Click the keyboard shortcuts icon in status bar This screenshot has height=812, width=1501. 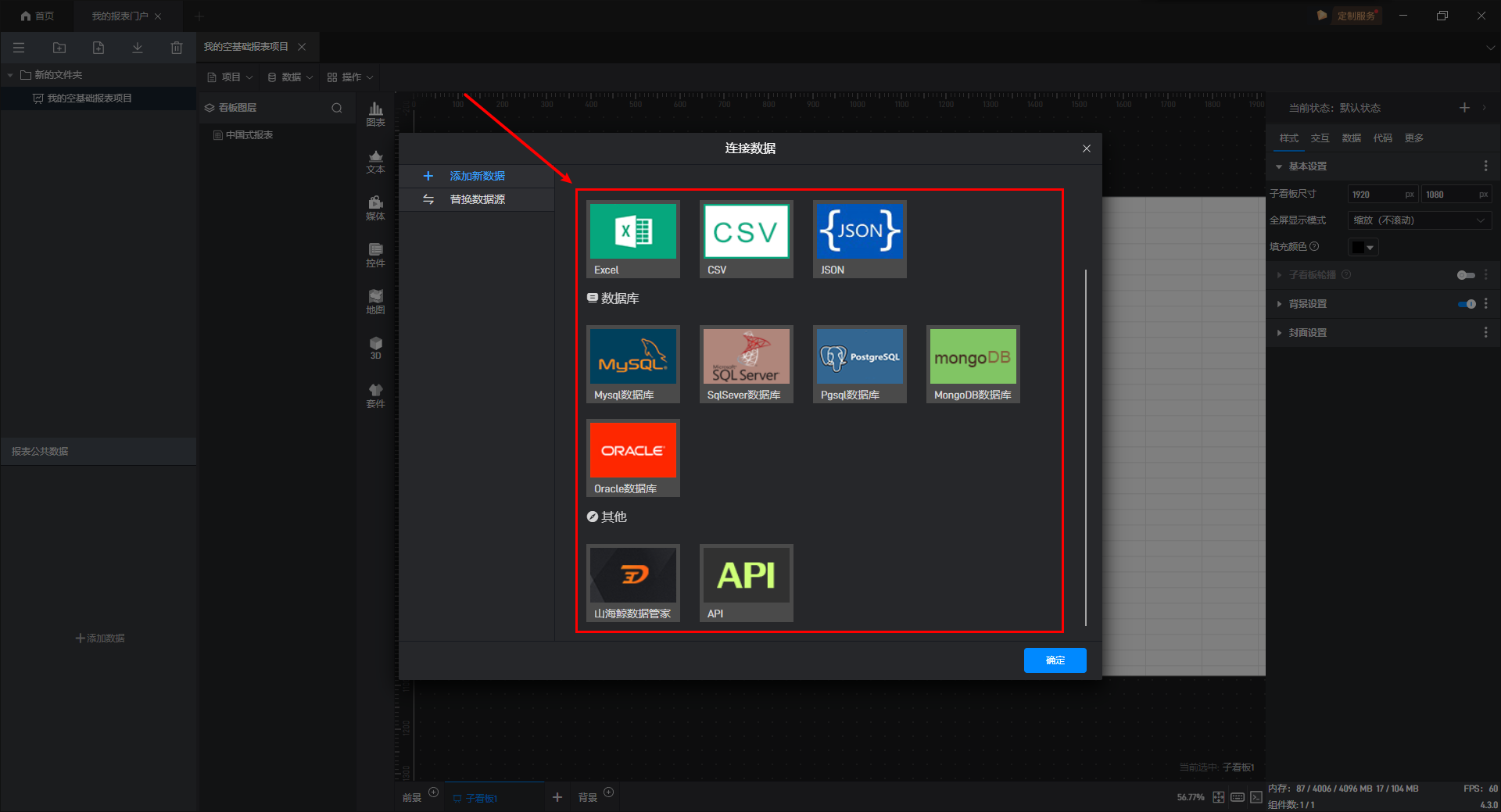1238,797
